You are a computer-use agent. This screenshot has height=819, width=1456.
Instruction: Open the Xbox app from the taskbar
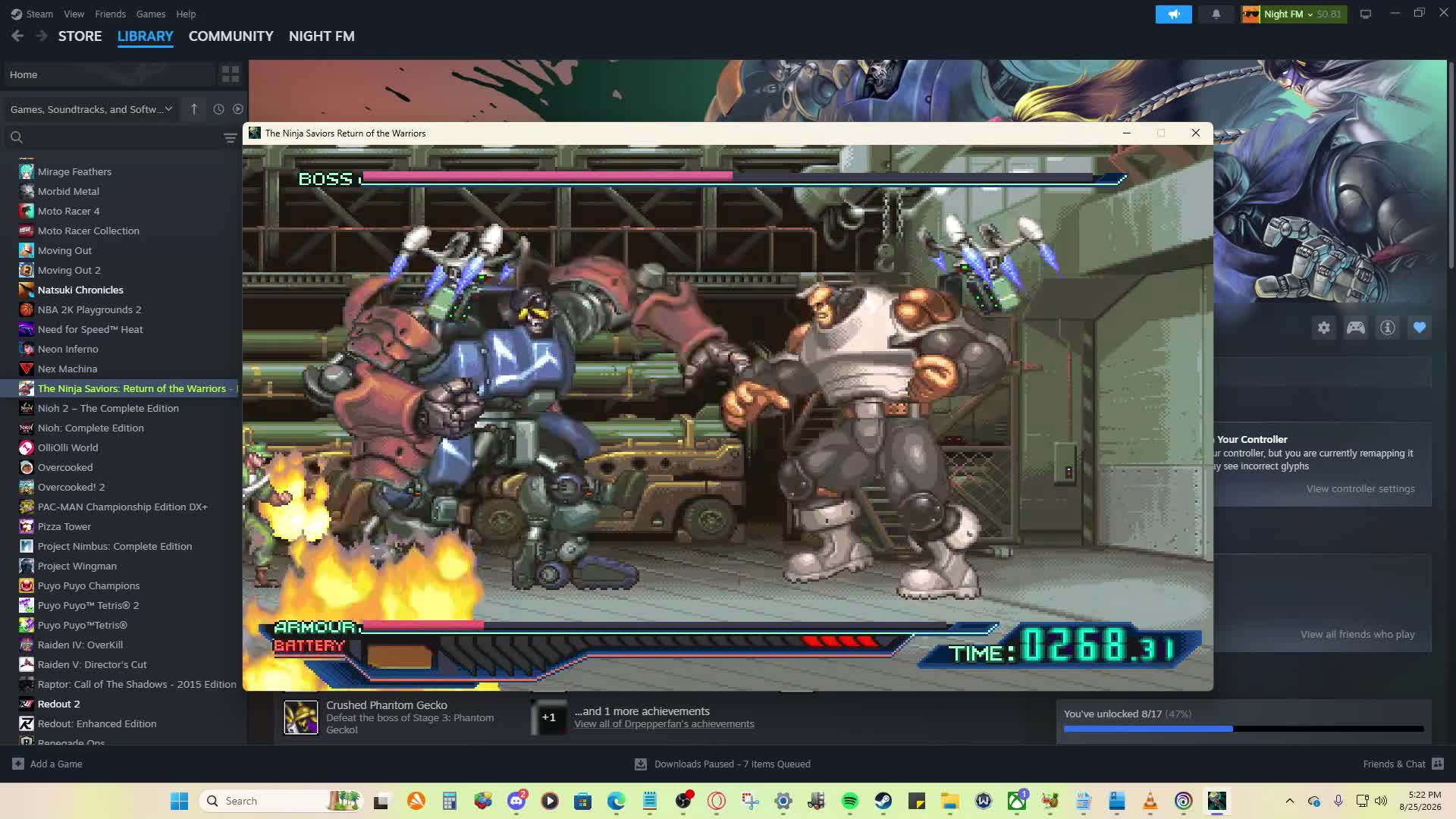1017,801
